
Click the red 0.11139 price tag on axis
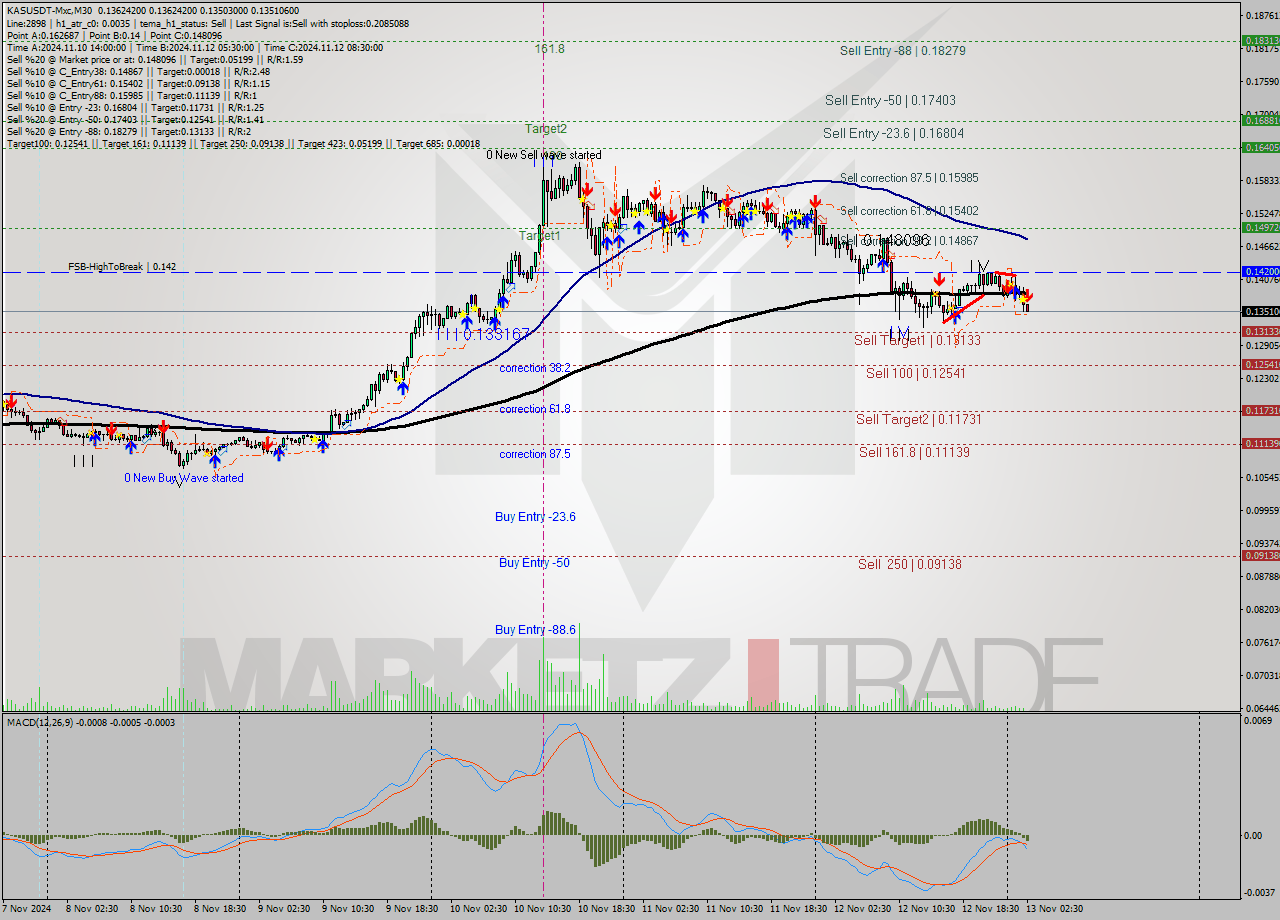[1260, 443]
